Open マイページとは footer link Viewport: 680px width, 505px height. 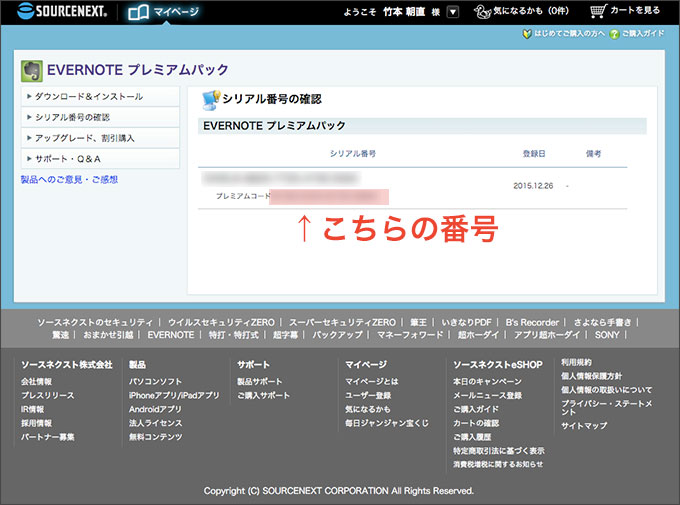[372, 382]
